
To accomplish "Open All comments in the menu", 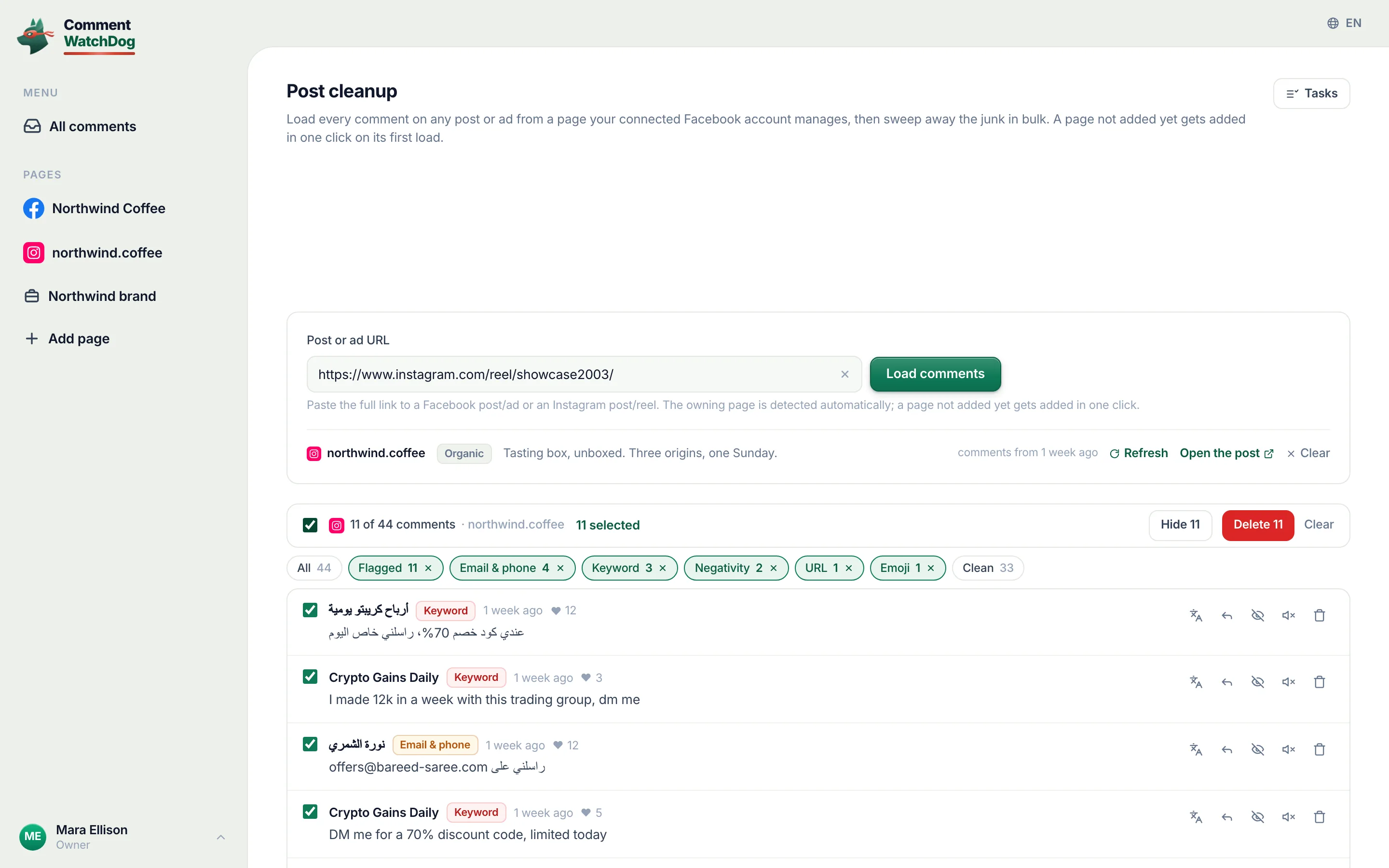I will click(80, 126).
